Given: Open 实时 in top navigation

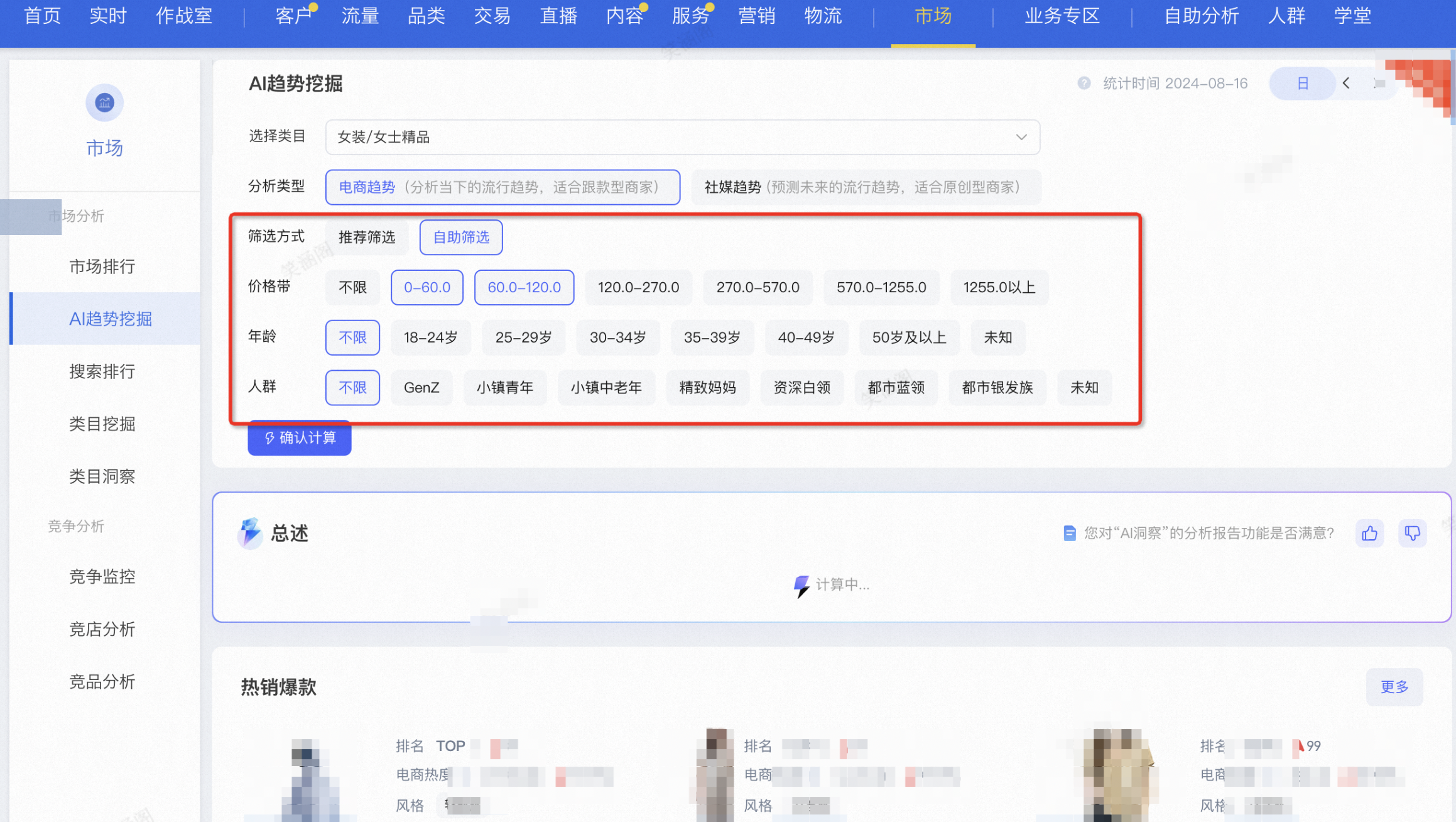Looking at the screenshot, I should pyautogui.click(x=108, y=16).
